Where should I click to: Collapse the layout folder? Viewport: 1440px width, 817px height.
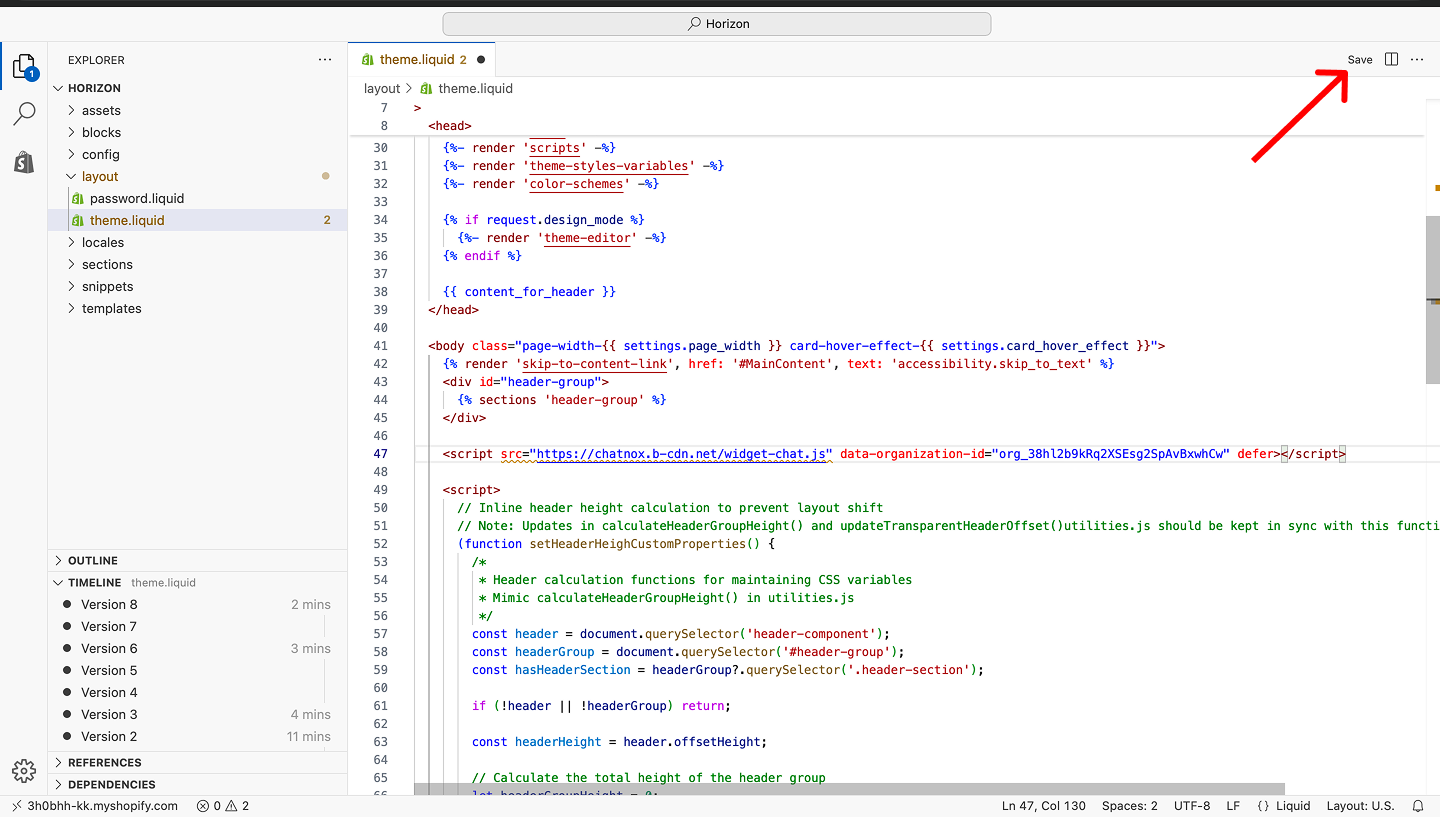198,177
